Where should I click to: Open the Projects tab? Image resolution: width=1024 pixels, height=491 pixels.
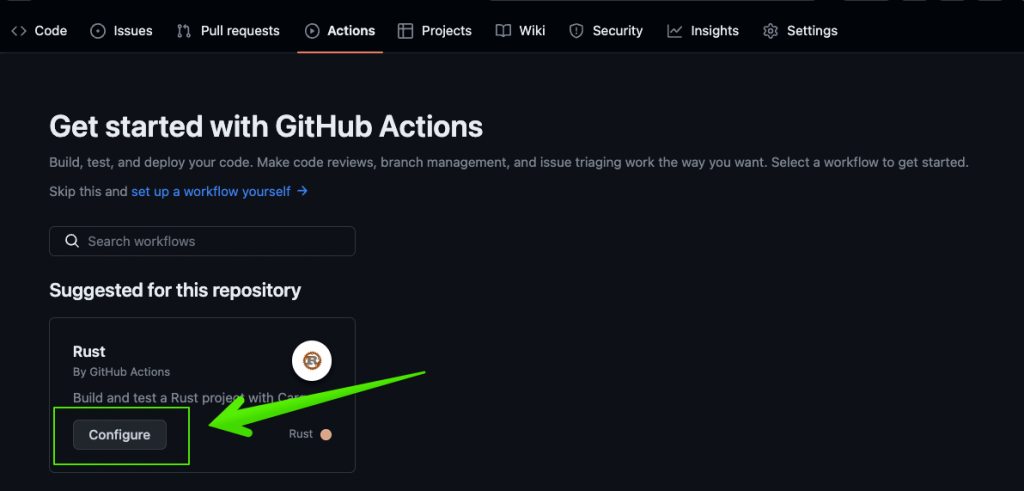pos(434,31)
